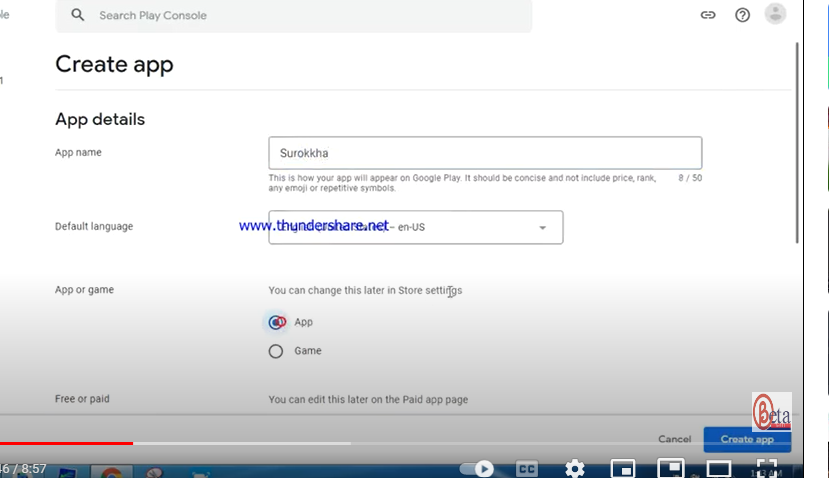Click the Default language dropdown arrow
The height and width of the screenshot is (478, 829).
pos(543,228)
